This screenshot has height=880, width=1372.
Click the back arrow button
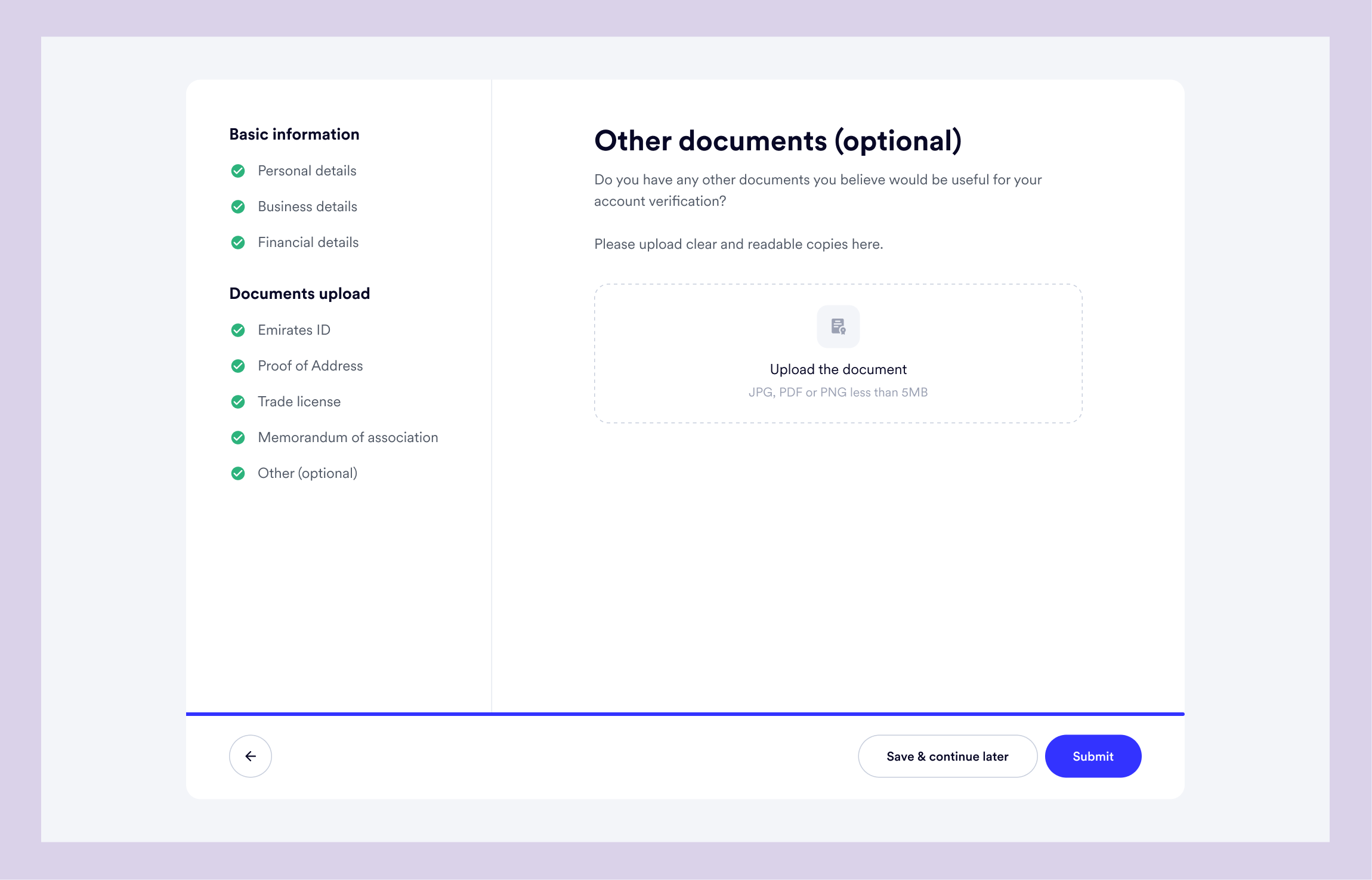coord(251,756)
